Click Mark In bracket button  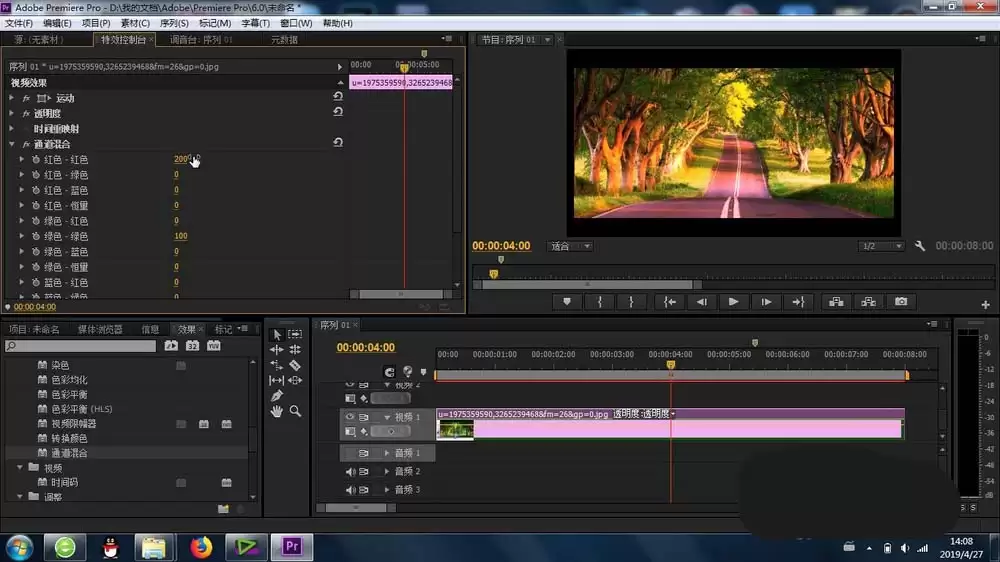pos(599,302)
